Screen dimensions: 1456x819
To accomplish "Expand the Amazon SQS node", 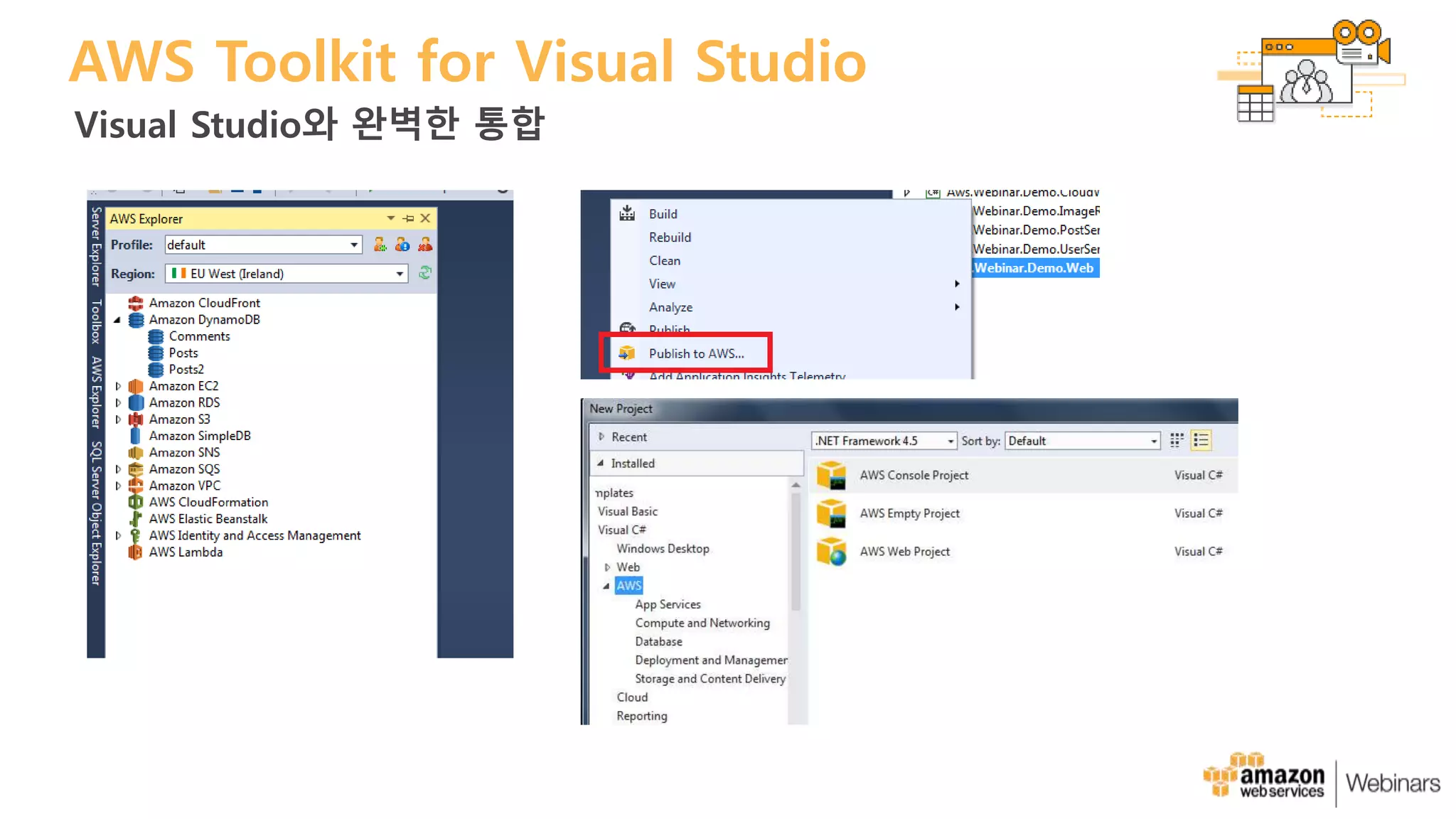I will (x=118, y=469).
